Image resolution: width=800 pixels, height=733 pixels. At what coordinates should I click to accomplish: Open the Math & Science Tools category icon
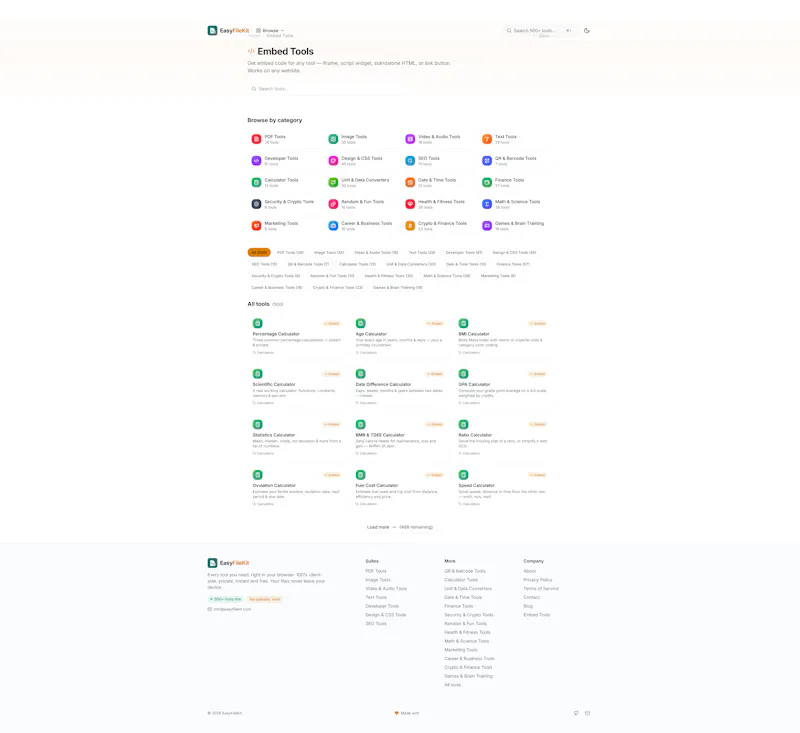(487, 204)
